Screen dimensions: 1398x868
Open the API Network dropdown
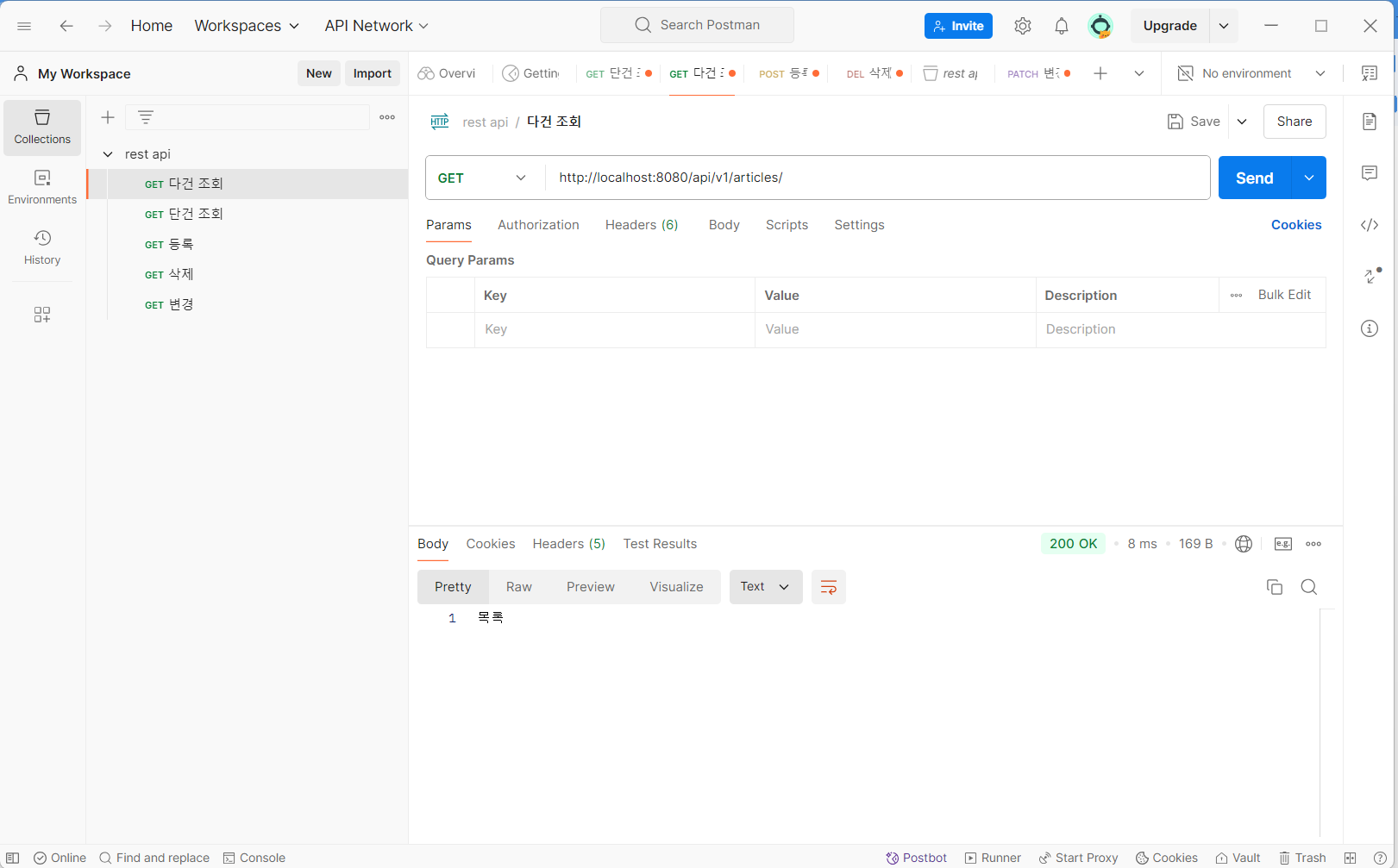(377, 26)
